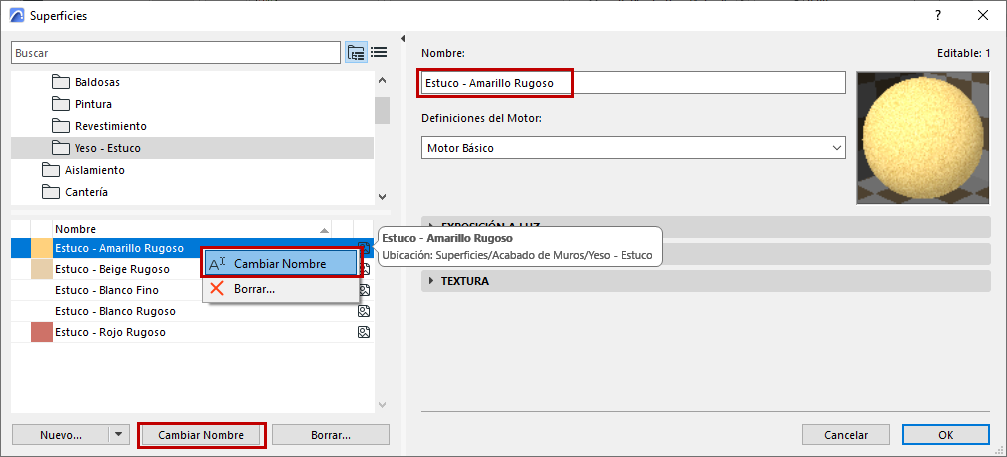Click the Archicad logo in title bar
Screen dimensions: 1007x457
(17, 15)
